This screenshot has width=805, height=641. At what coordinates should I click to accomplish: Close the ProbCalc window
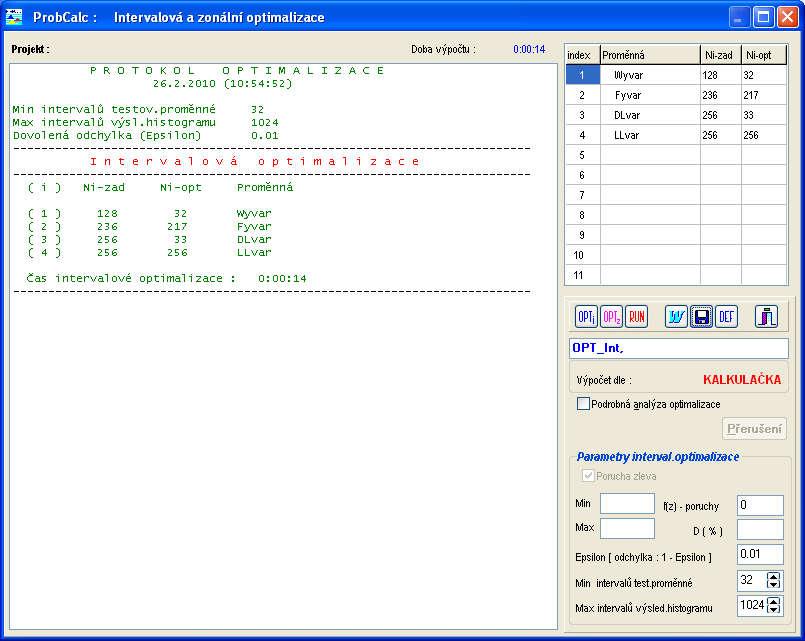(x=788, y=17)
